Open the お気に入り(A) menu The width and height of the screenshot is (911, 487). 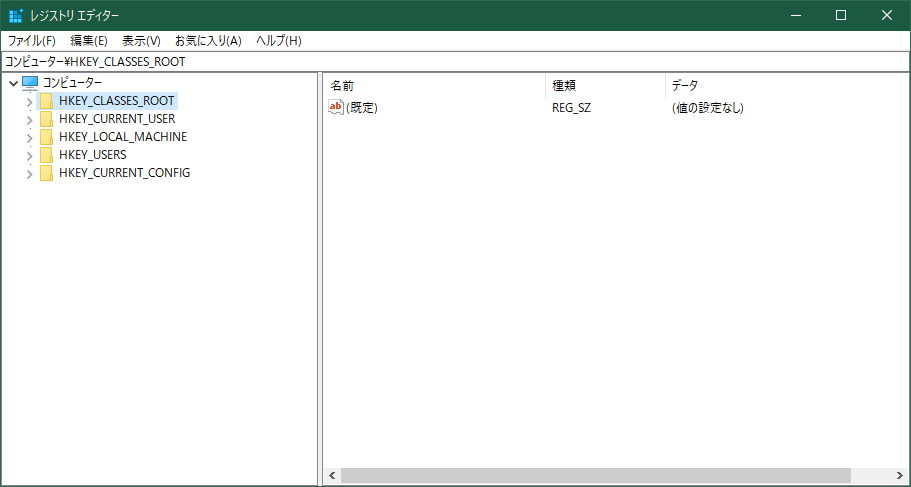click(x=208, y=41)
